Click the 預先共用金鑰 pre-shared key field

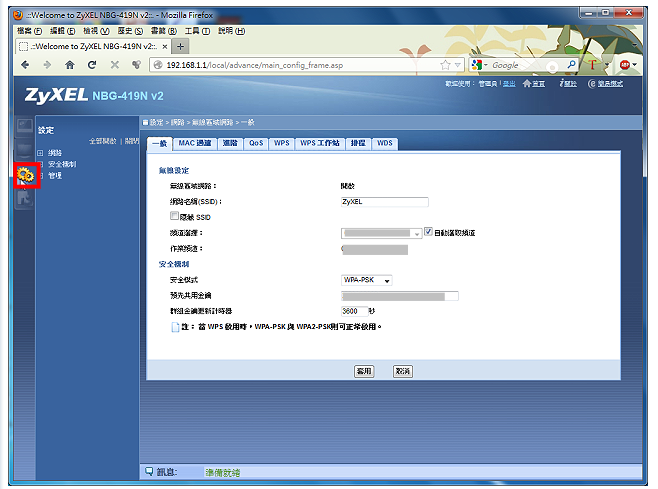pyautogui.click(x=400, y=296)
